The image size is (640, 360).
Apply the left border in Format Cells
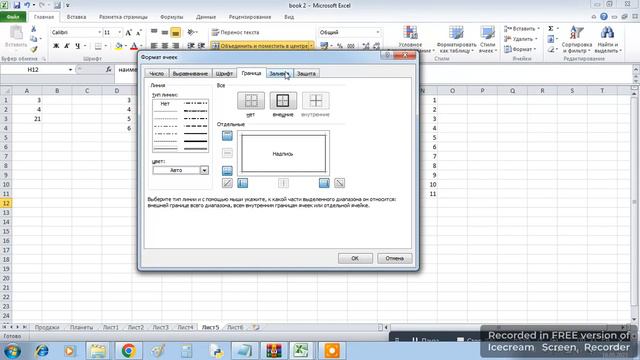coord(242,183)
